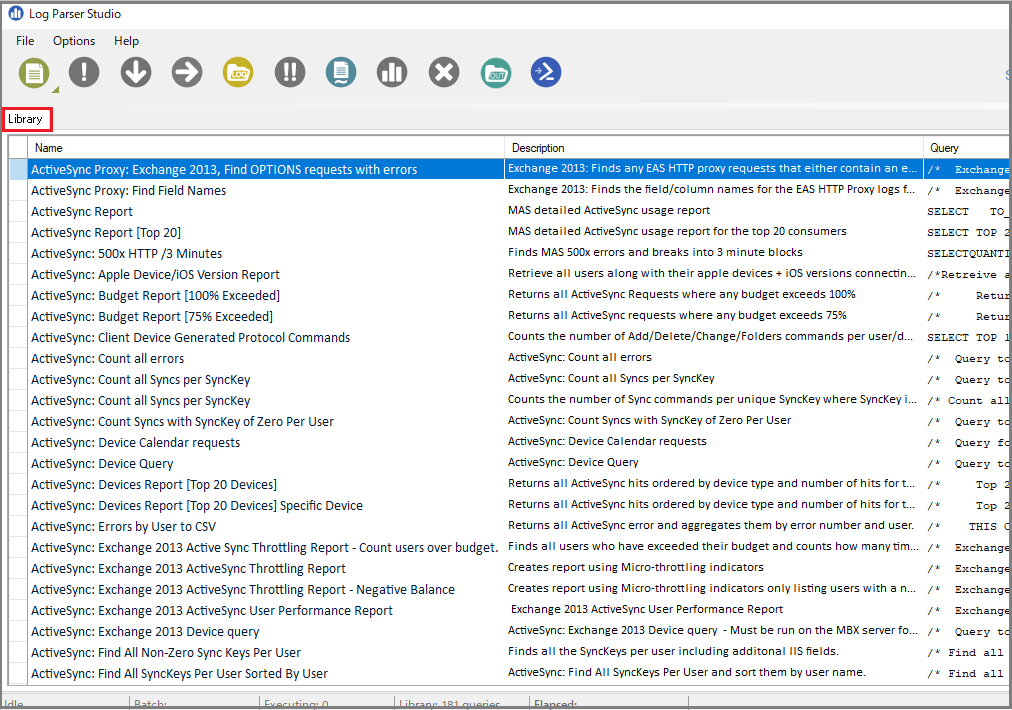
Task: Select 'ActiveSync: Budget Report [100% Exceeded]'
Action: tap(156, 296)
